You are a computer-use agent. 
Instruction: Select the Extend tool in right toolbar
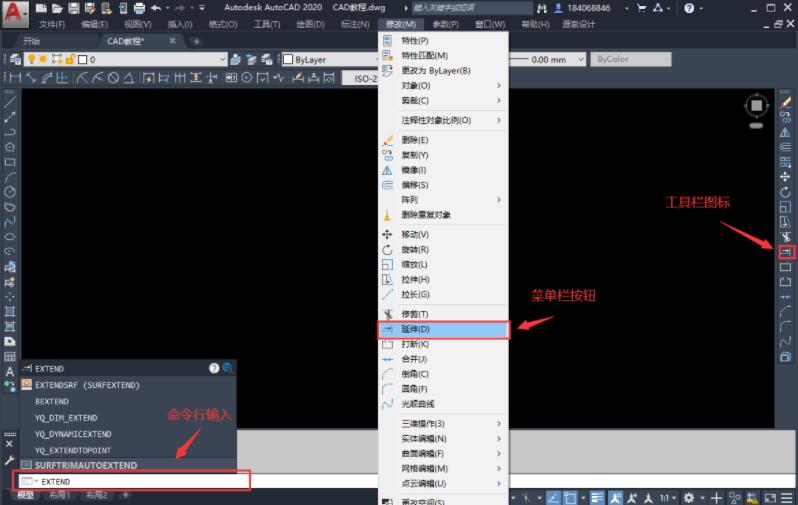pyautogui.click(x=786, y=251)
